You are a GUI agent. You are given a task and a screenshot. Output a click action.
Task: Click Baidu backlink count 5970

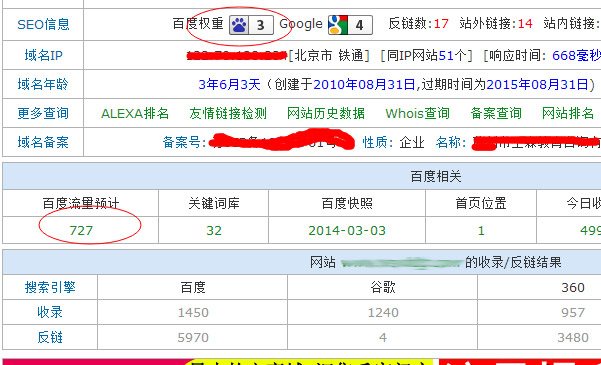(193, 337)
